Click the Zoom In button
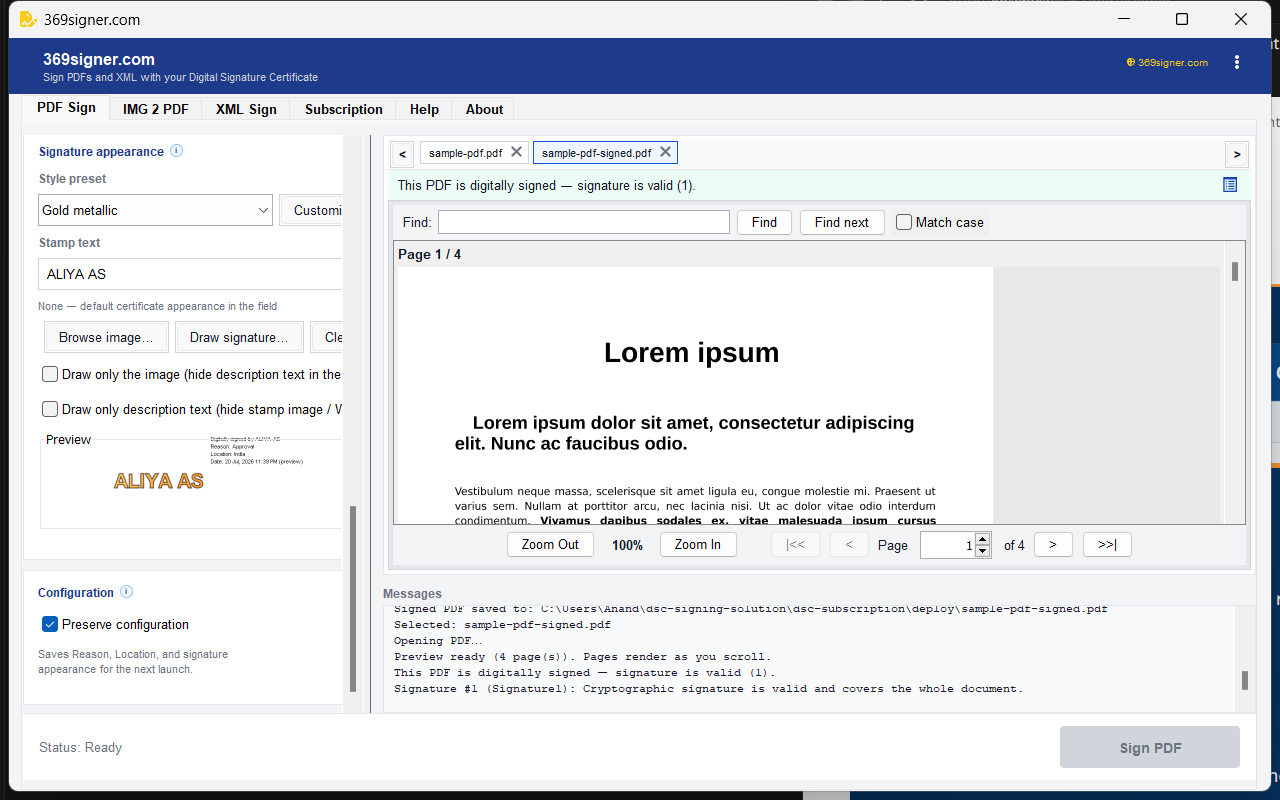Viewport: 1280px width, 800px height. coord(698,545)
